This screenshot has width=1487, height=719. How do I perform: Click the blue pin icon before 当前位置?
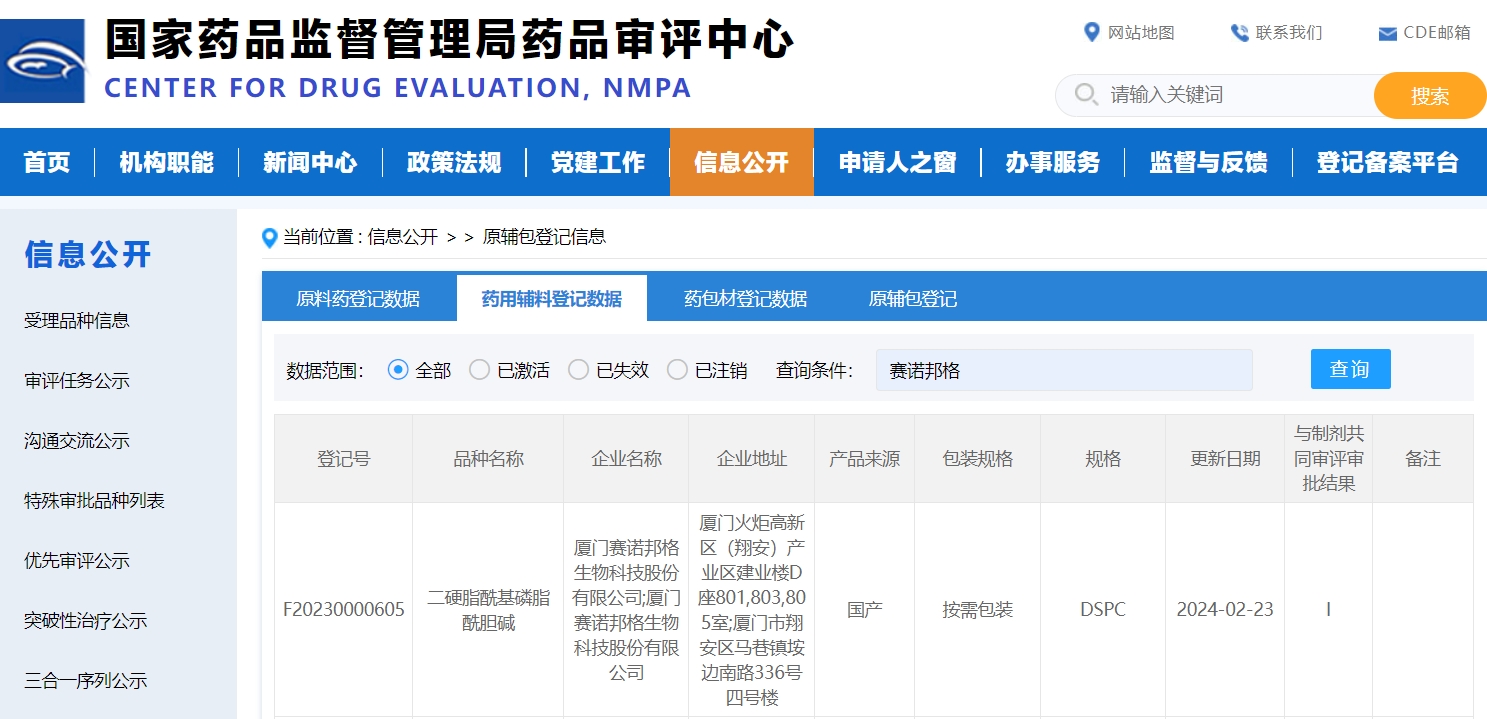pos(268,237)
